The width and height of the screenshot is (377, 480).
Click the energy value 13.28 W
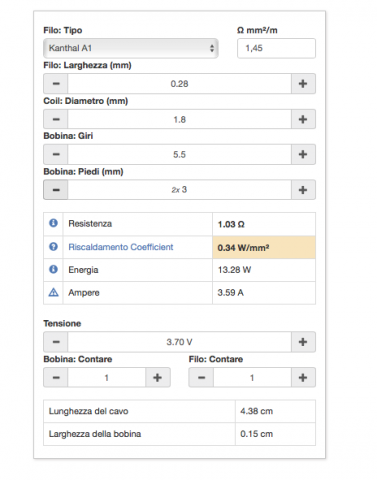(x=234, y=270)
